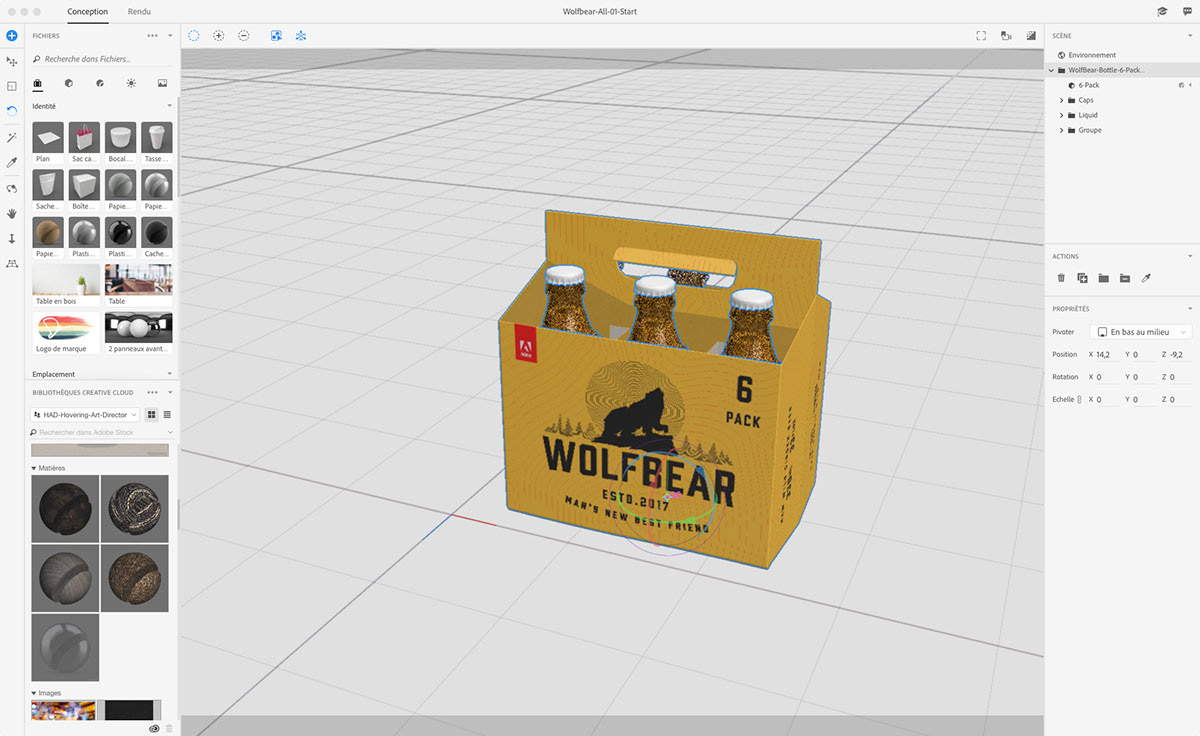Open Pivoter dropdown En bas au milieu
Image resolution: width=1200 pixels, height=736 pixels.
(x=1142, y=332)
